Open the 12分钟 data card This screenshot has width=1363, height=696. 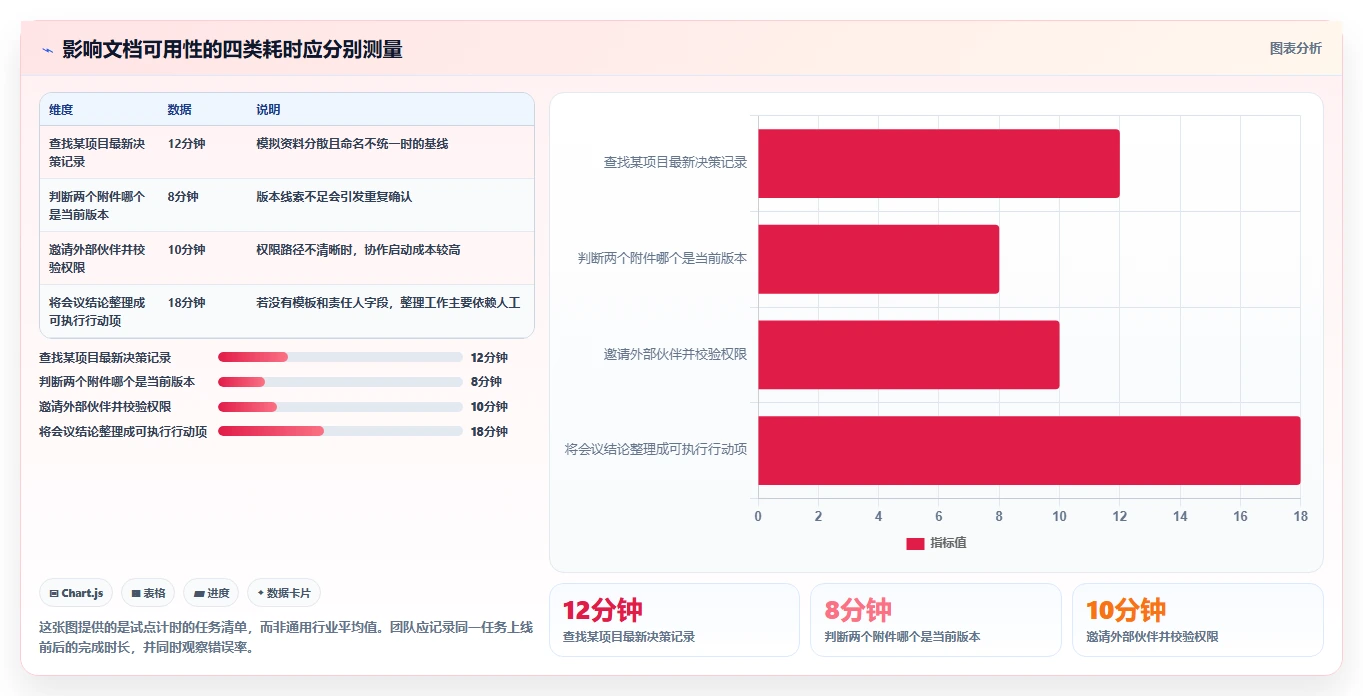[674, 620]
